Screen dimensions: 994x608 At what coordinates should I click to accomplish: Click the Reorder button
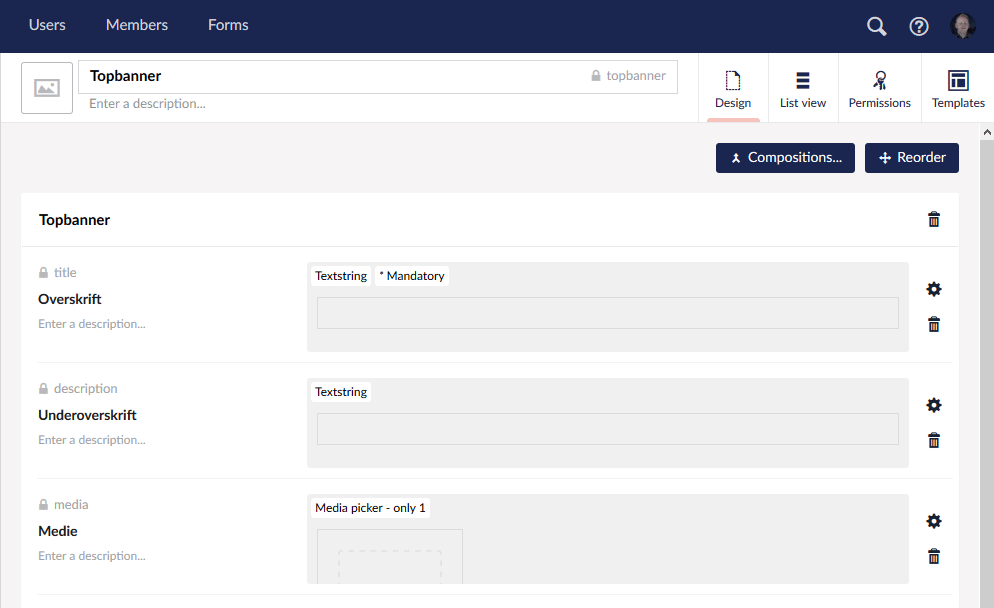tap(912, 158)
